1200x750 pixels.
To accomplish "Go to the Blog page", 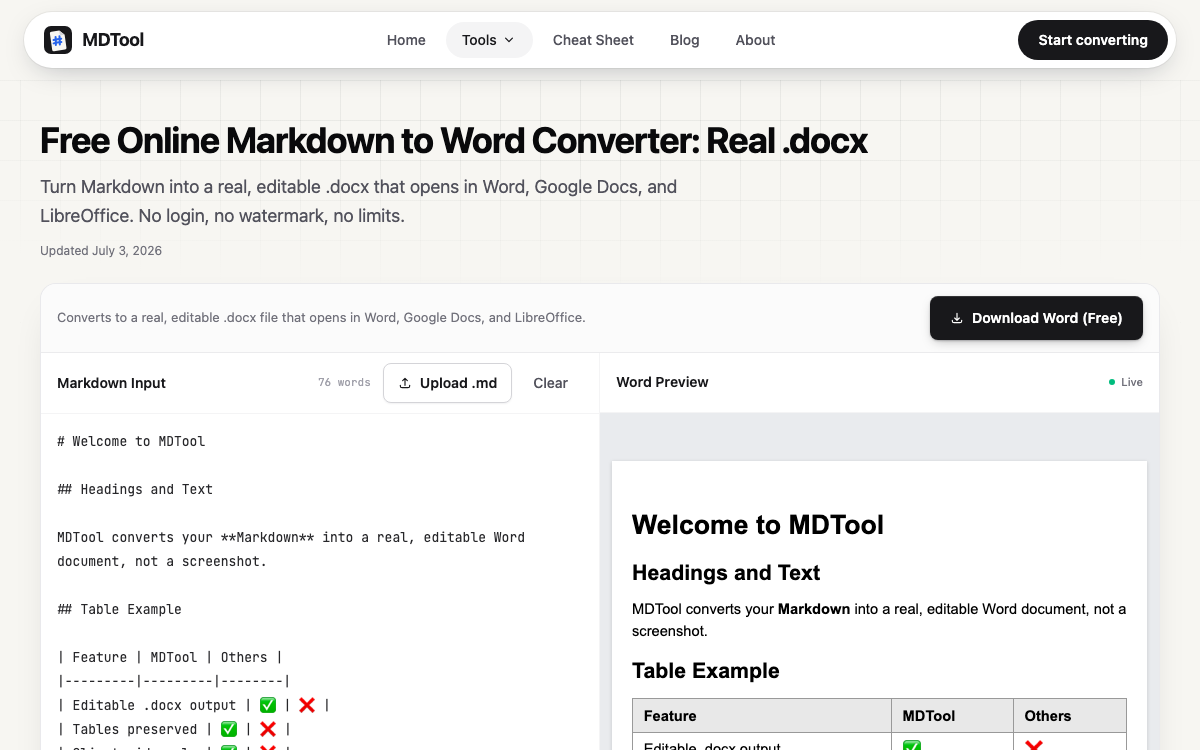I will [685, 40].
